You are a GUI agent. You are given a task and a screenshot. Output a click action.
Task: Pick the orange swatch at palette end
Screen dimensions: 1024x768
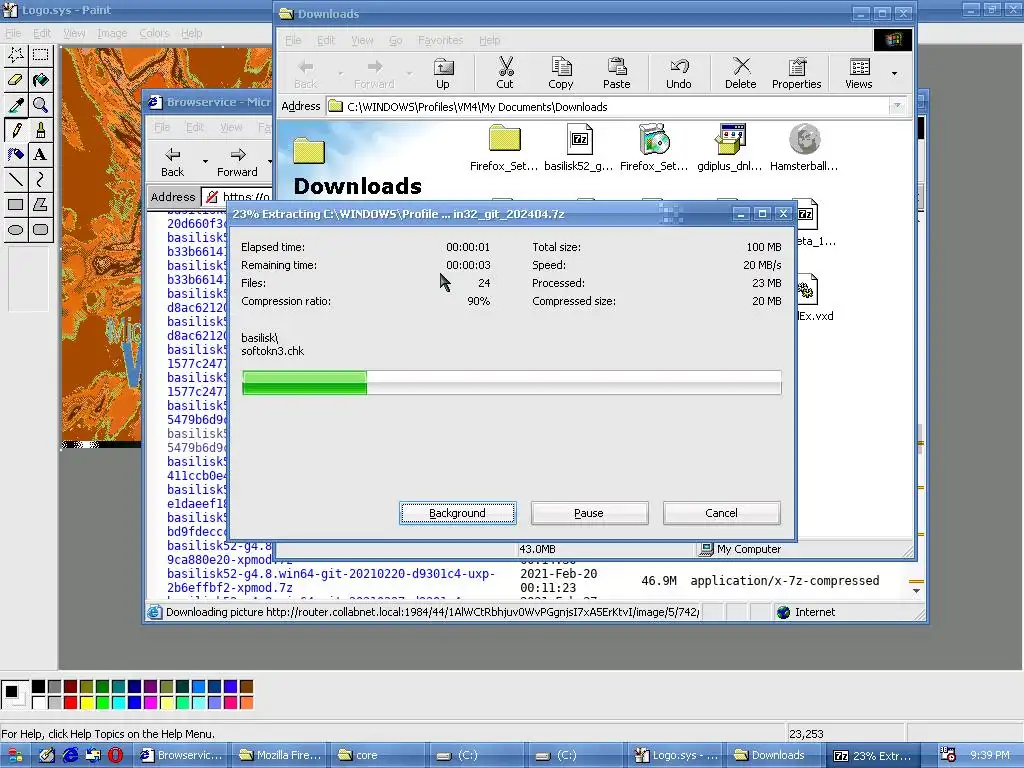pyautogui.click(x=246, y=703)
